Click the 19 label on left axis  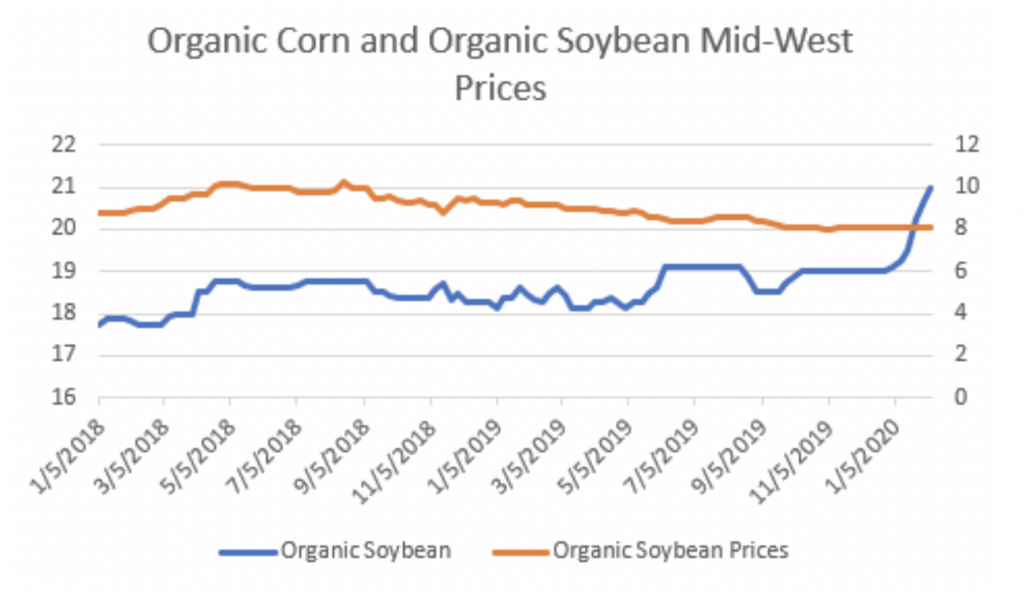coord(63,271)
